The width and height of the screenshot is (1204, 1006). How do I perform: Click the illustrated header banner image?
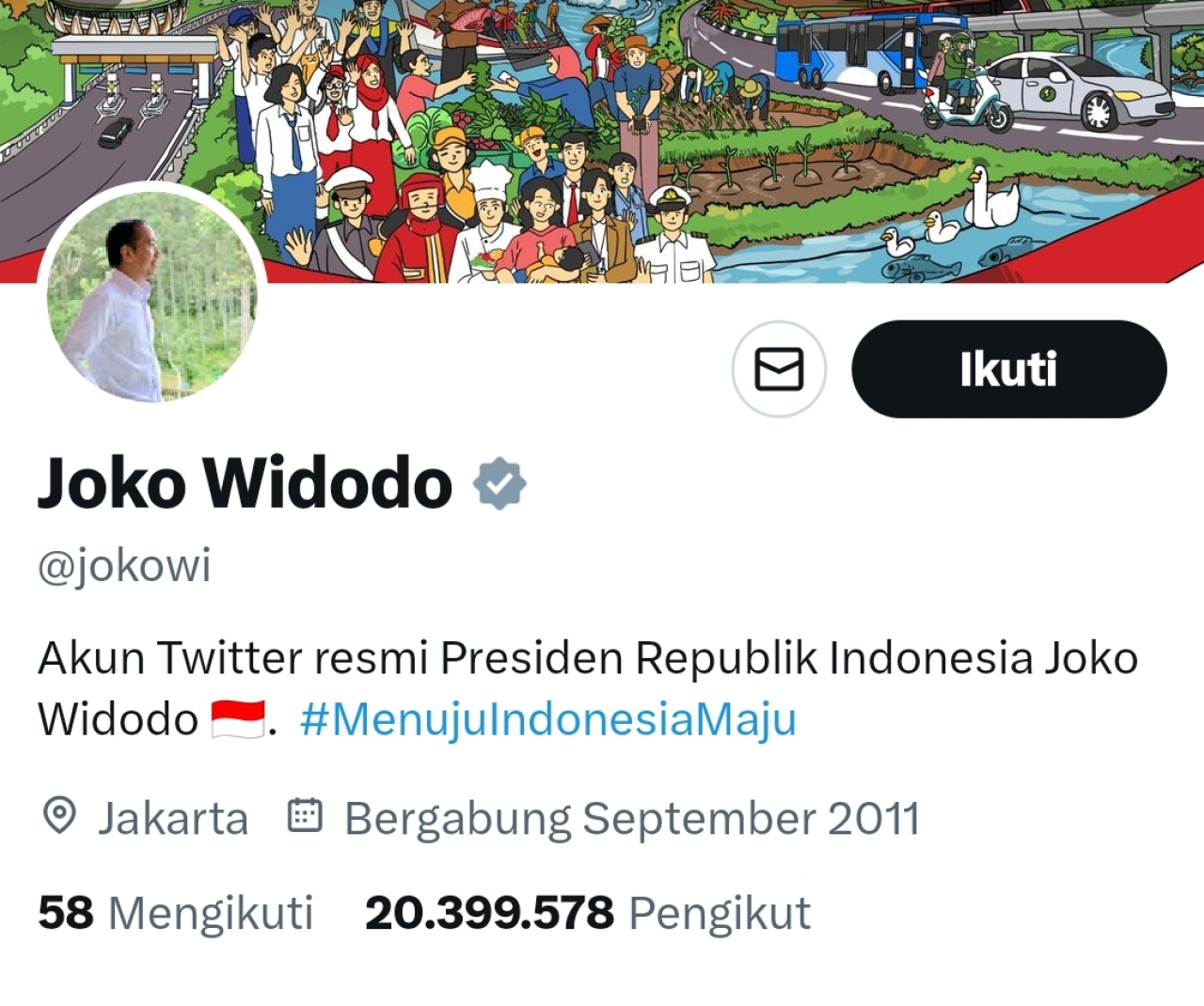point(602,141)
